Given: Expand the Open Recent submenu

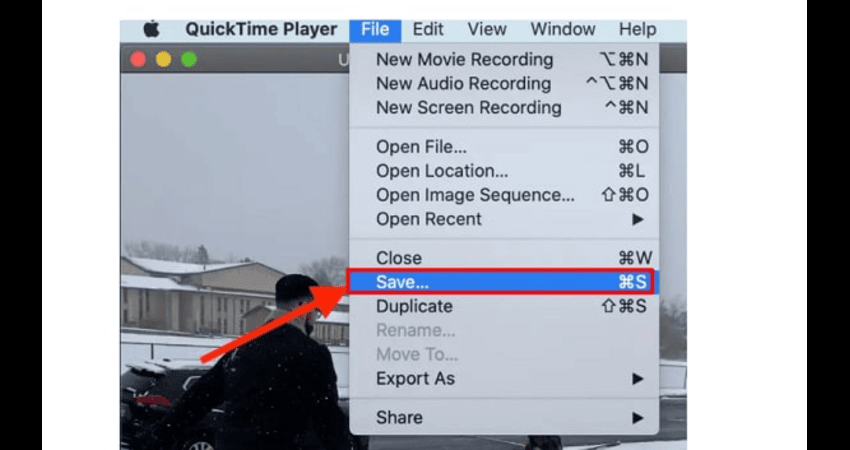Looking at the screenshot, I should pos(504,219).
